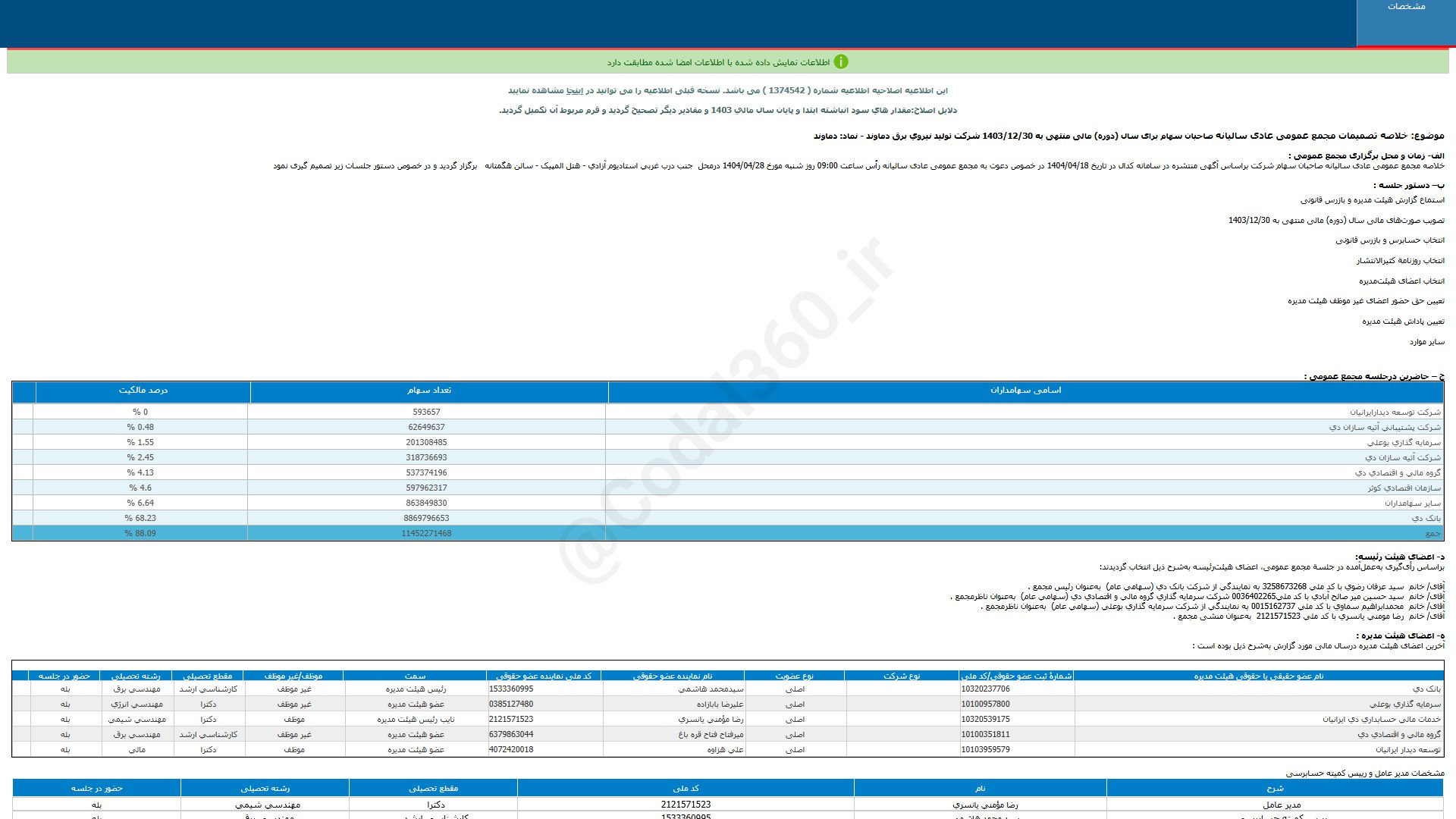Click the registration number 10320539175
Image resolution: width=1456 pixels, height=819 pixels.
[986, 719]
